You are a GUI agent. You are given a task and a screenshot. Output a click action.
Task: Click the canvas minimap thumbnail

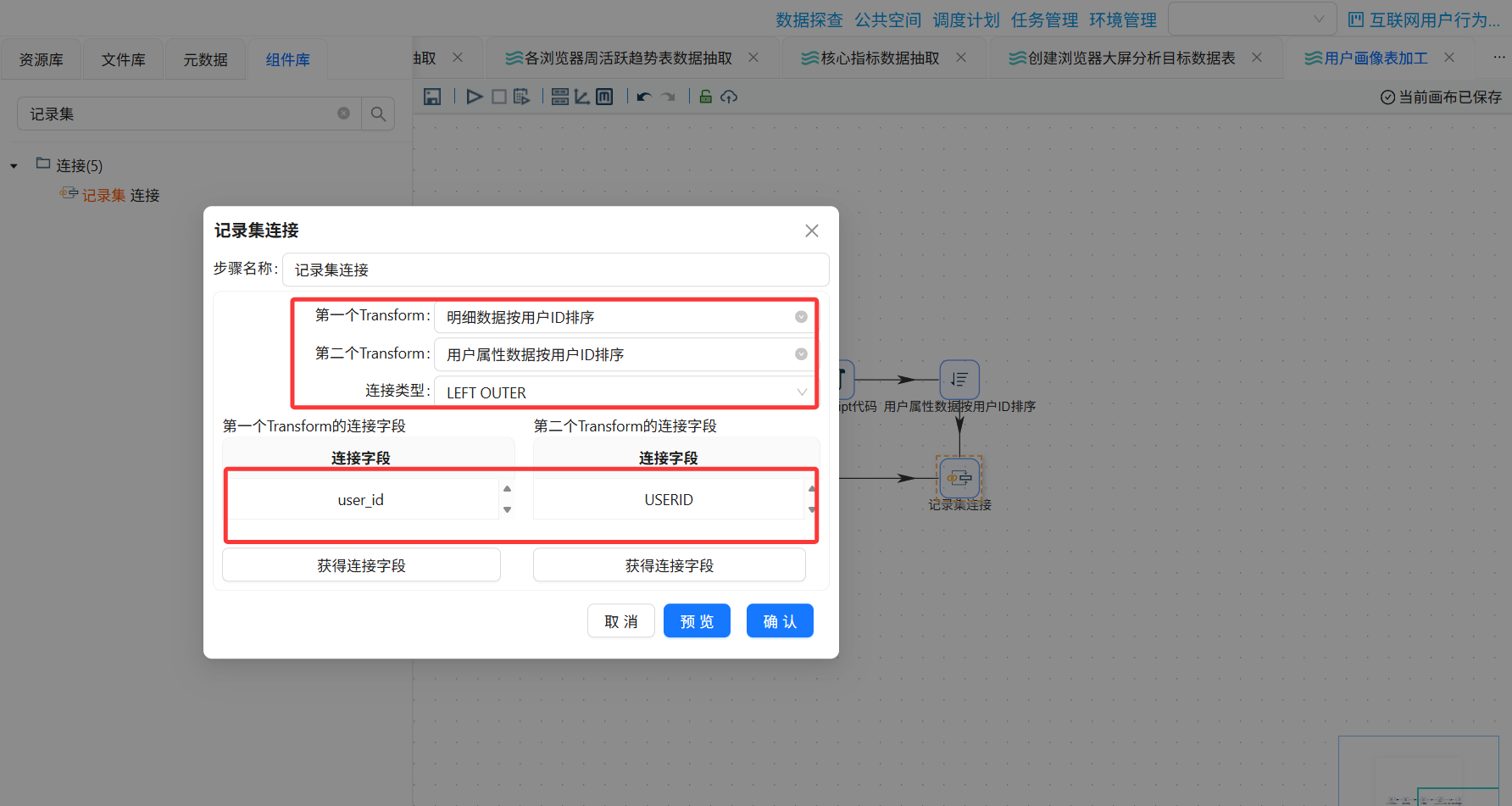pos(1419,770)
